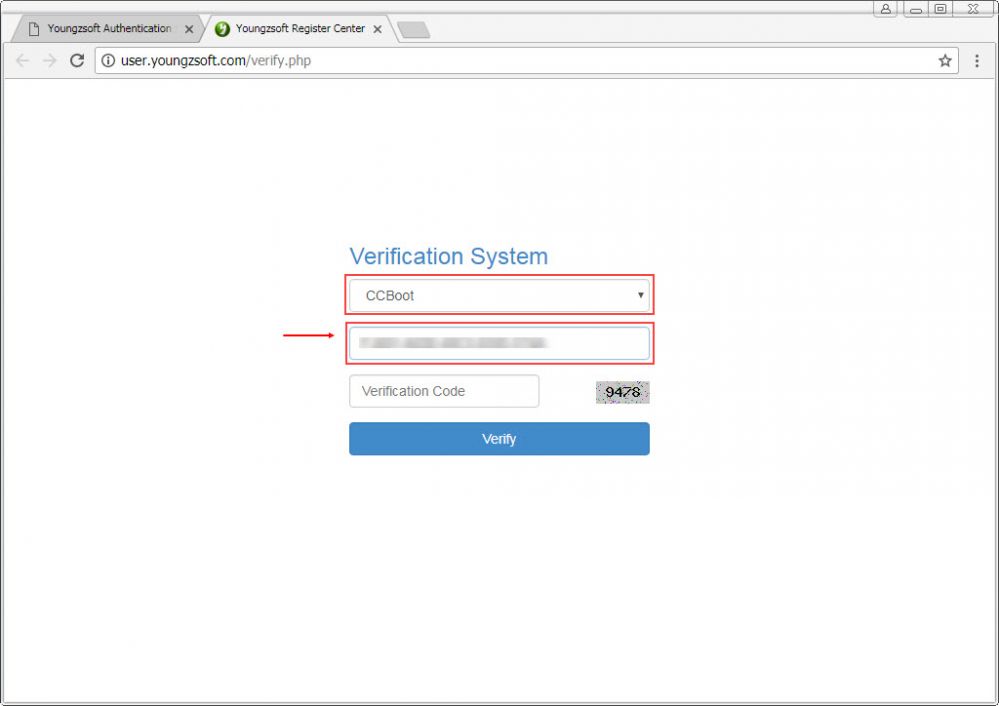Click the Verification System heading
The image size is (999, 706).
coord(449,256)
